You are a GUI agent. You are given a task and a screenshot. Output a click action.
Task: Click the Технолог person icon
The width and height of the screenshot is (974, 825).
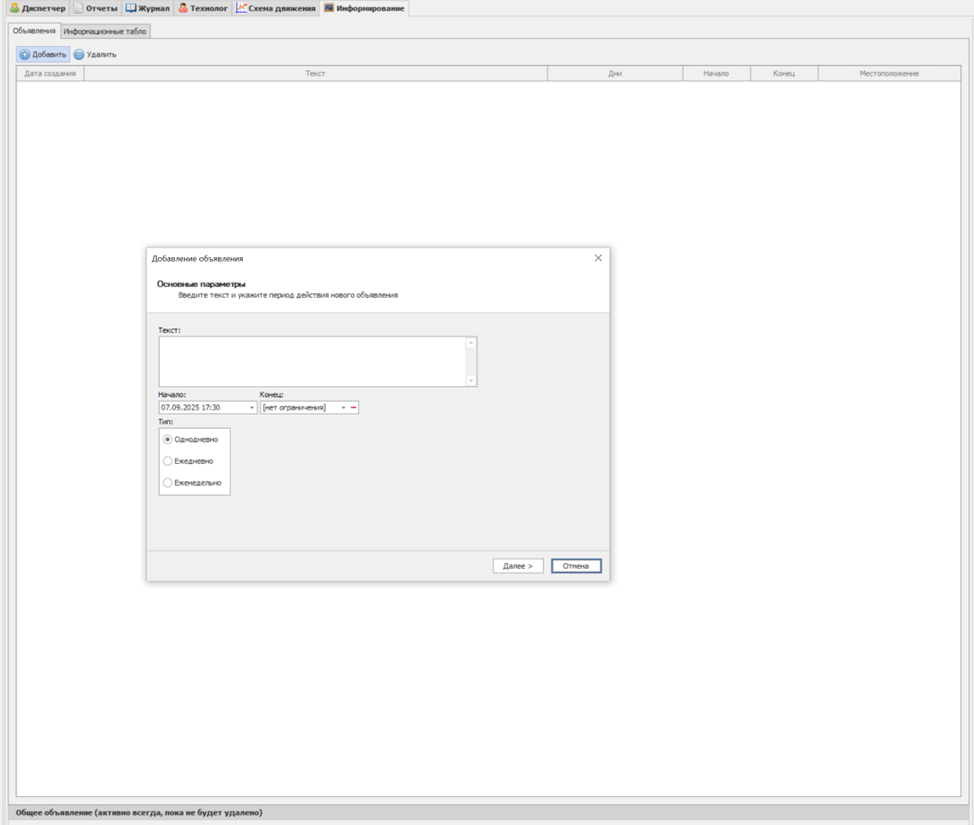click(x=183, y=8)
